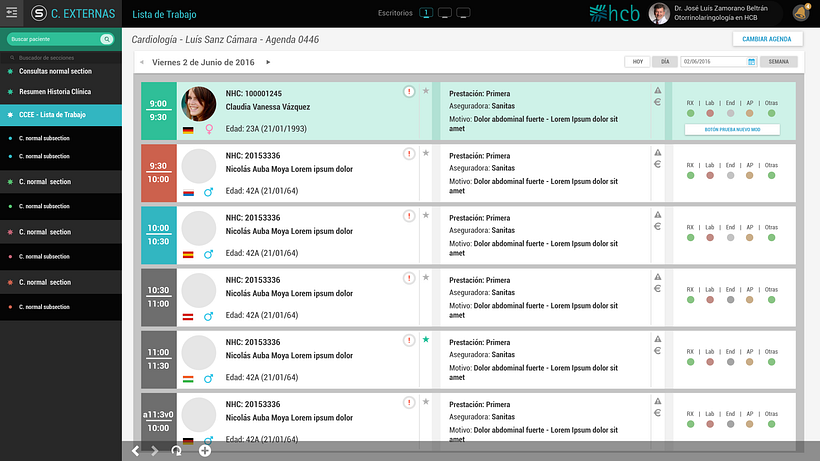820x461 pixels.
Task: Go to previous day arrow
Action: click(x=142, y=62)
